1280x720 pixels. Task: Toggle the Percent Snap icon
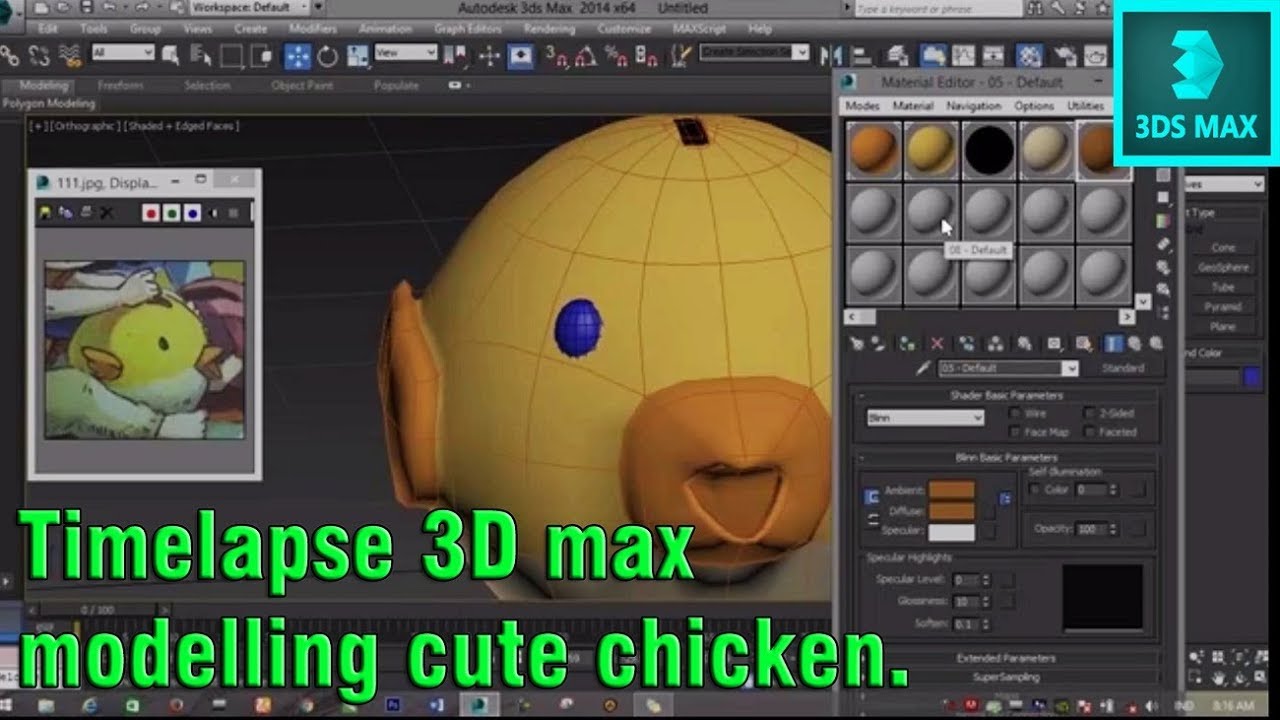pyautogui.click(x=615, y=55)
